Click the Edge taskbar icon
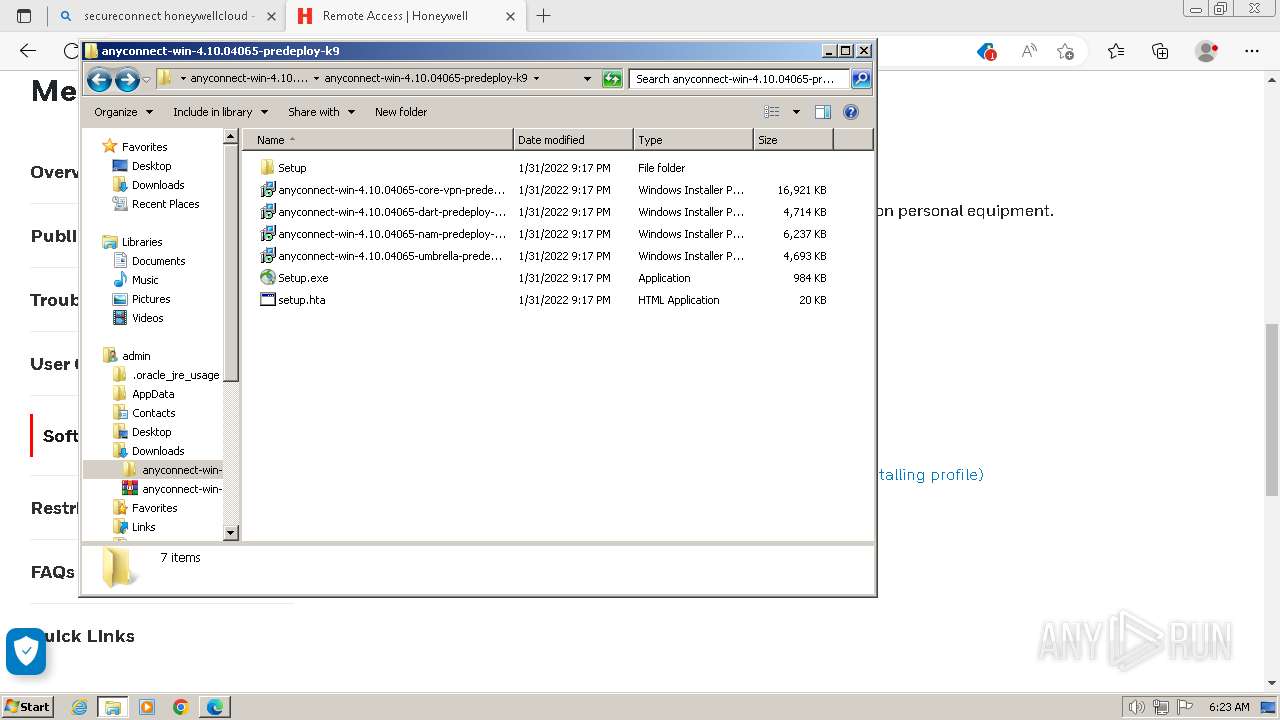This screenshot has height=720, width=1280. (x=215, y=707)
